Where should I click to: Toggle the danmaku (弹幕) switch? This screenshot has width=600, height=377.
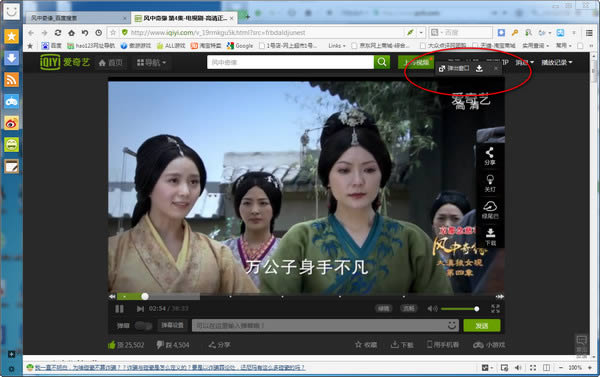143,326
